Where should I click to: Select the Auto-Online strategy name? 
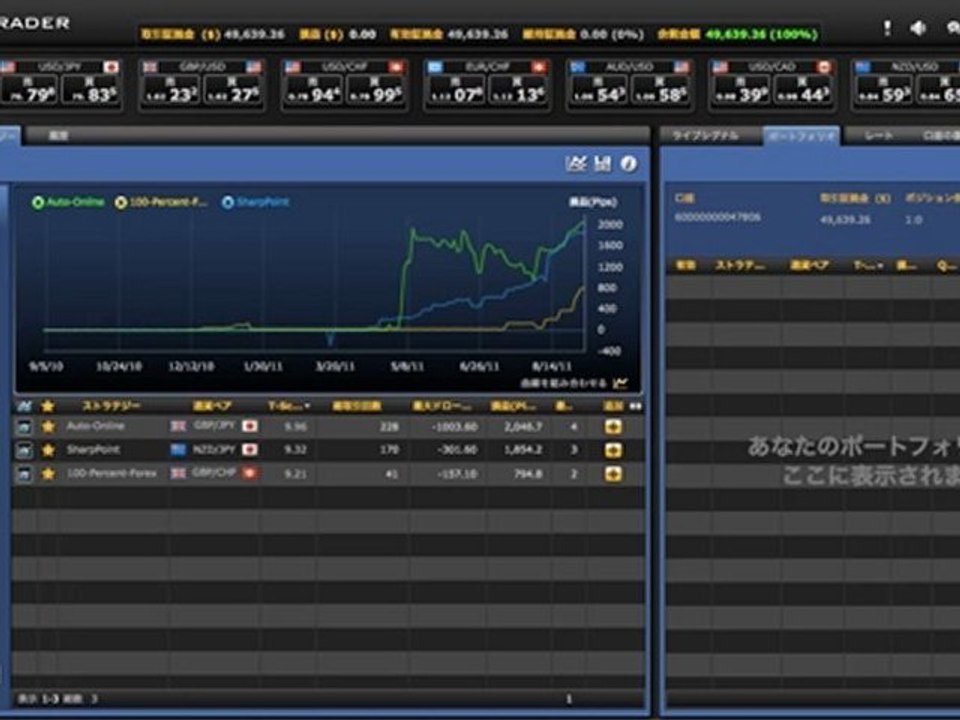pos(96,426)
